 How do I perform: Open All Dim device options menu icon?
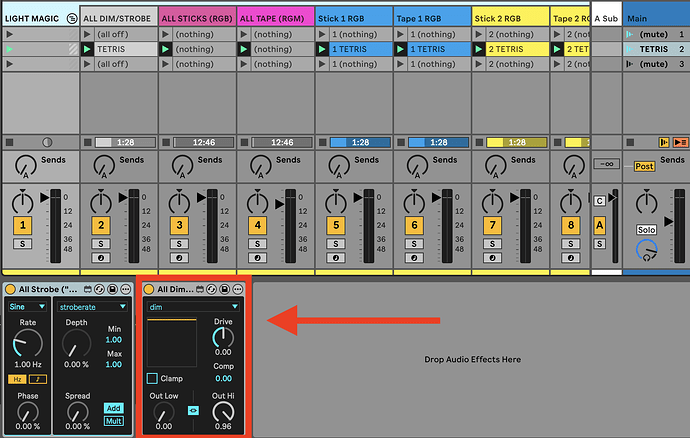pyautogui.click(x=238, y=289)
